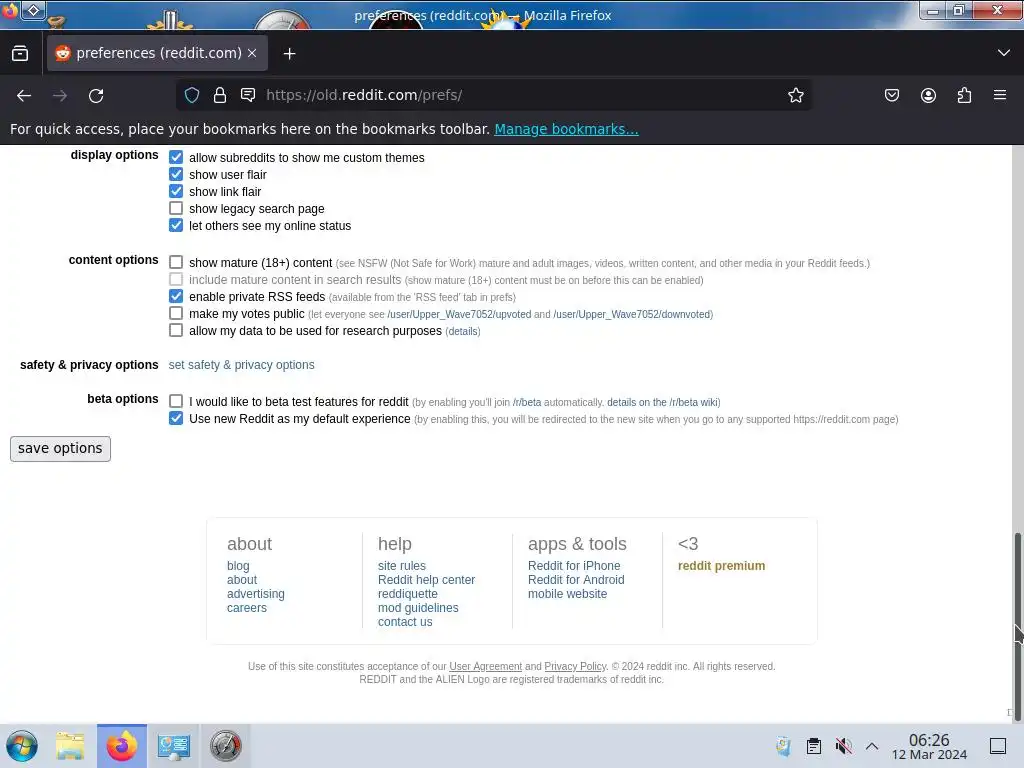This screenshot has height=768, width=1024.
Task: Open the Reddit for iPhone link
Action: point(574,566)
